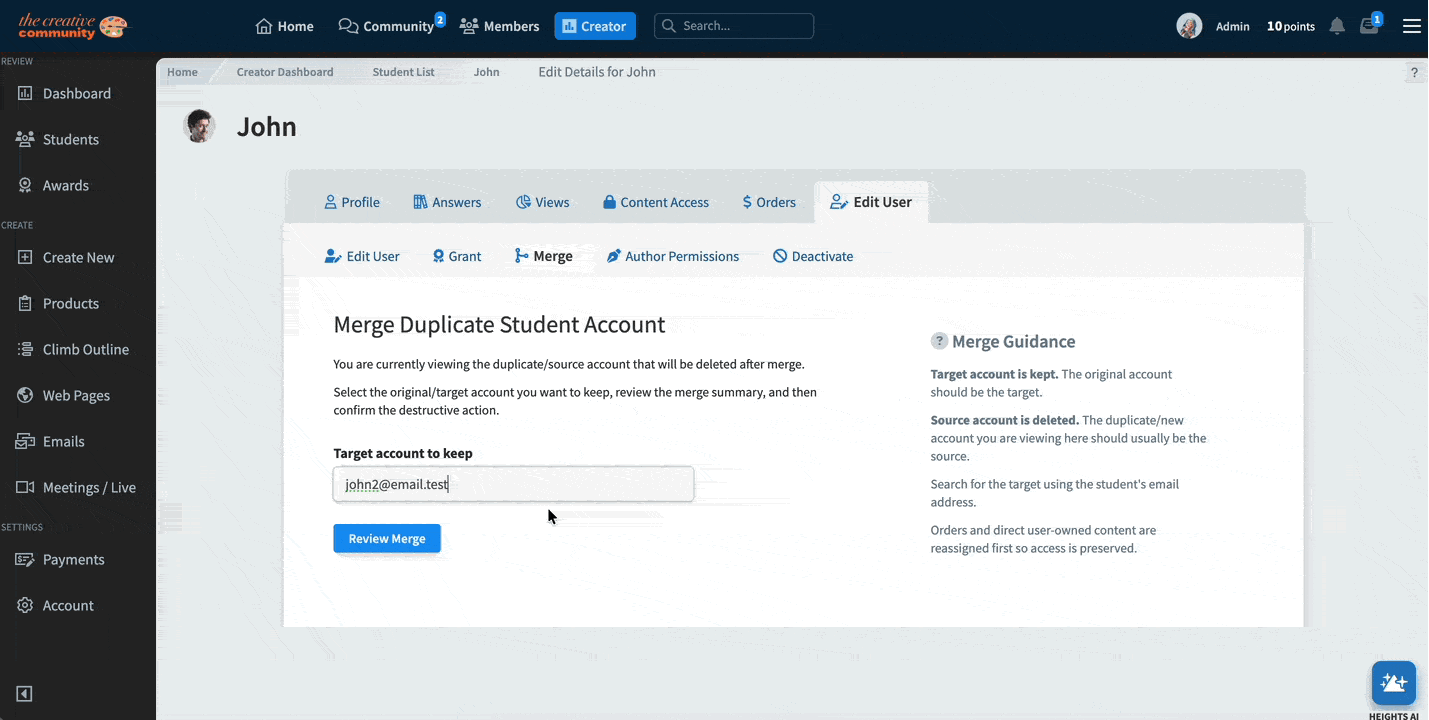This screenshot has height=720, width=1429.
Task: Open the Grant sub-tab
Action: point(457,256)
